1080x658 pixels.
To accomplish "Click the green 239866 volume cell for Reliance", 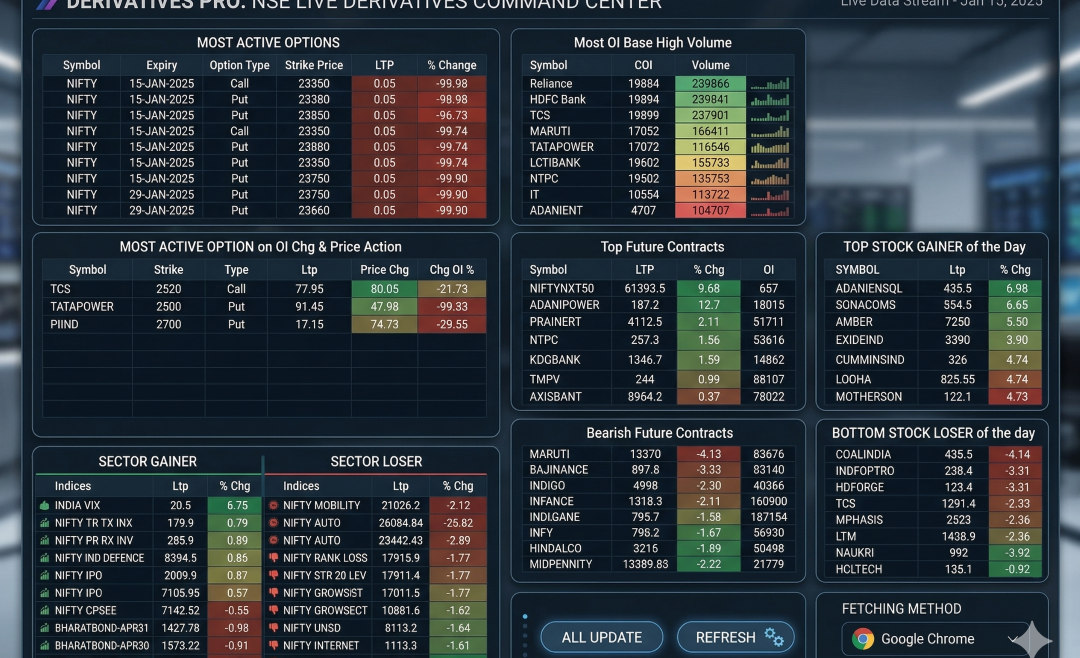I will (710, 84).
